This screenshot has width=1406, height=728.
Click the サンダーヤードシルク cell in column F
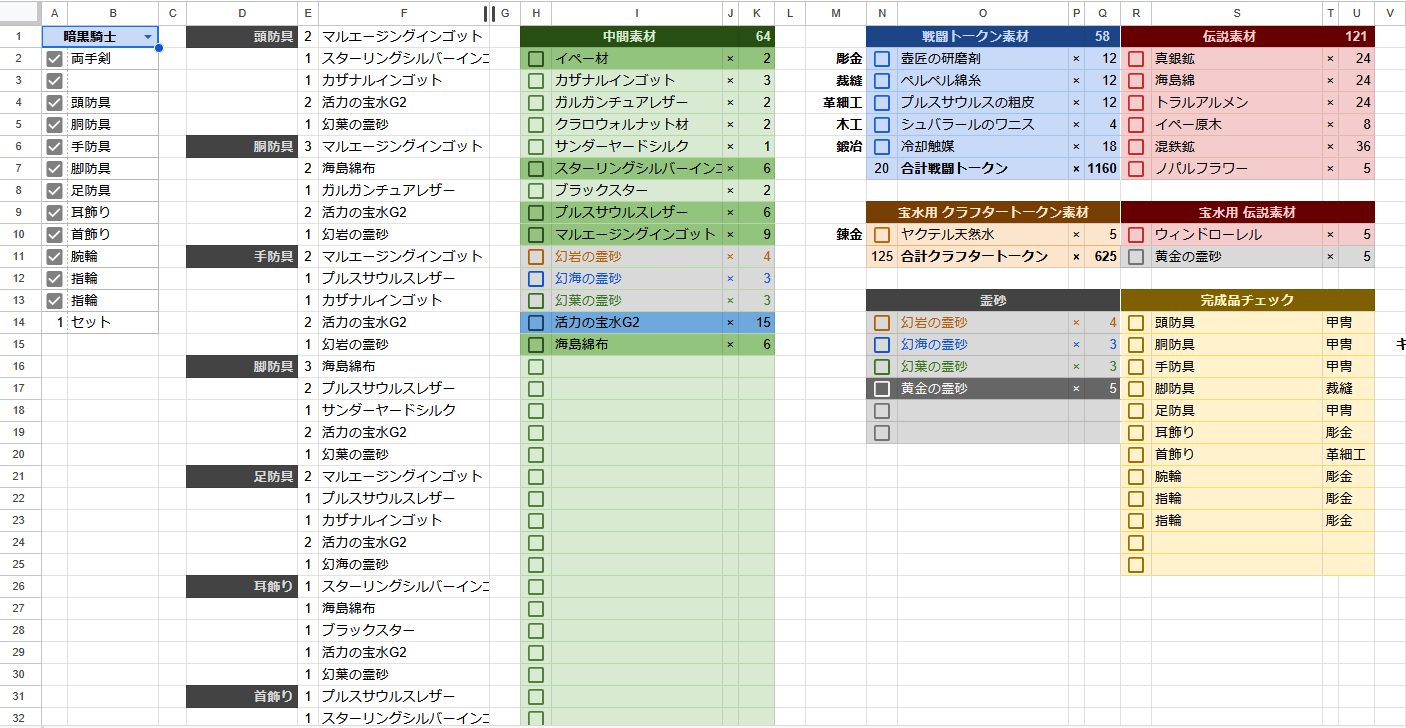(x=404, y=411)
